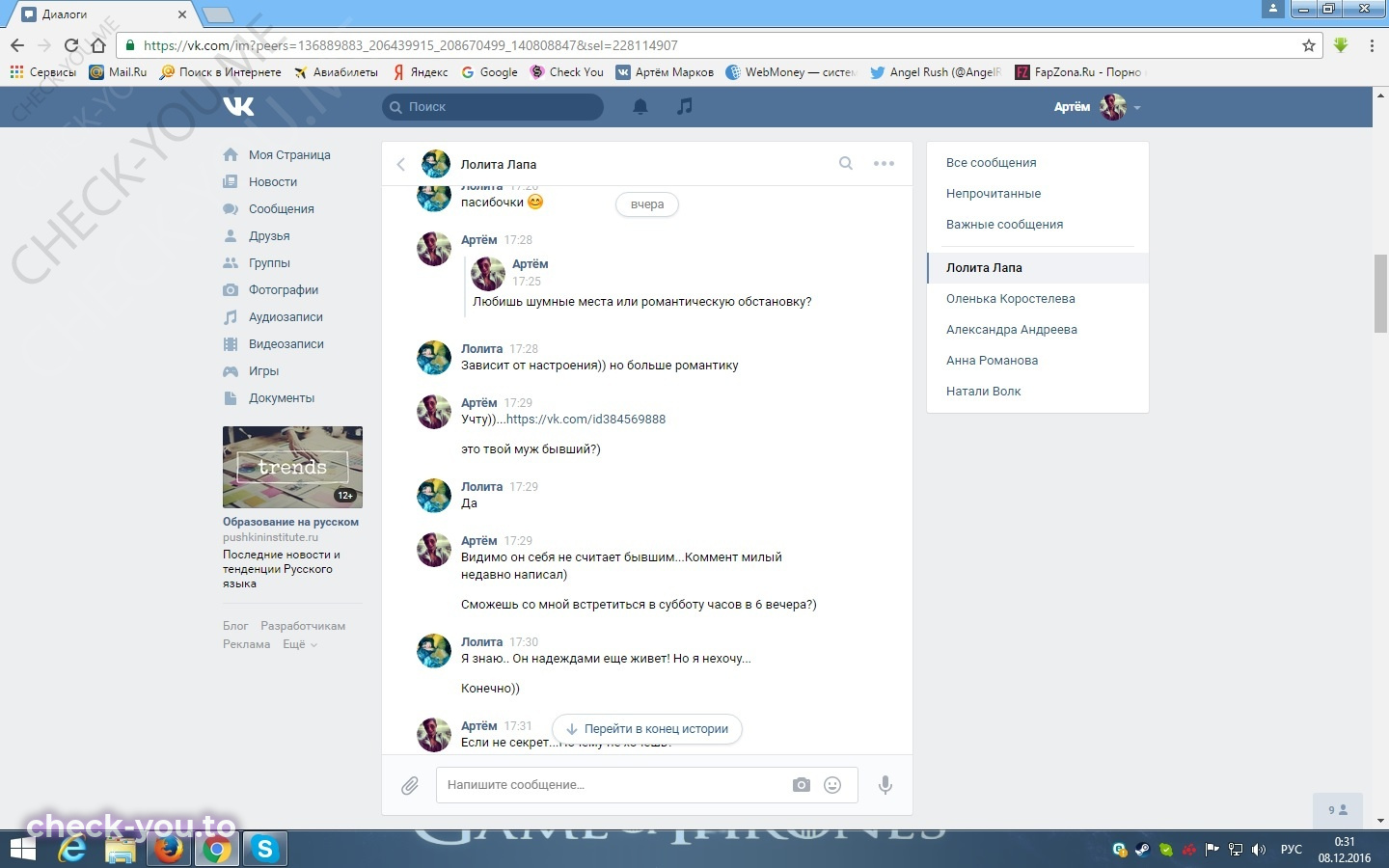Screen dimensions: 1389x868
Task: Go back with the dialog back arrow
Action: (401, 164)
